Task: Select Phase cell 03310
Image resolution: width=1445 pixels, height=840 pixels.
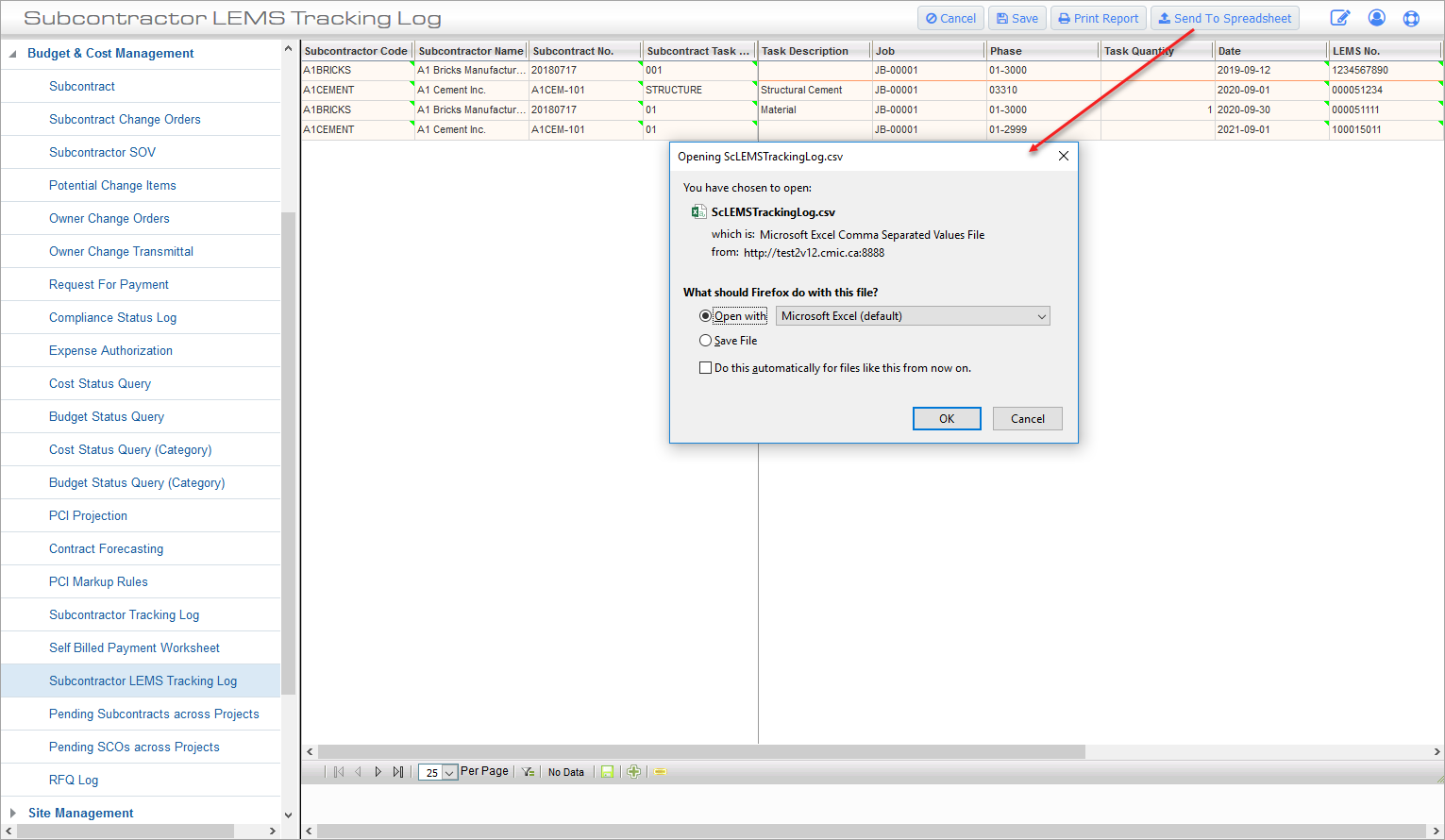Action: [1043, 90]
